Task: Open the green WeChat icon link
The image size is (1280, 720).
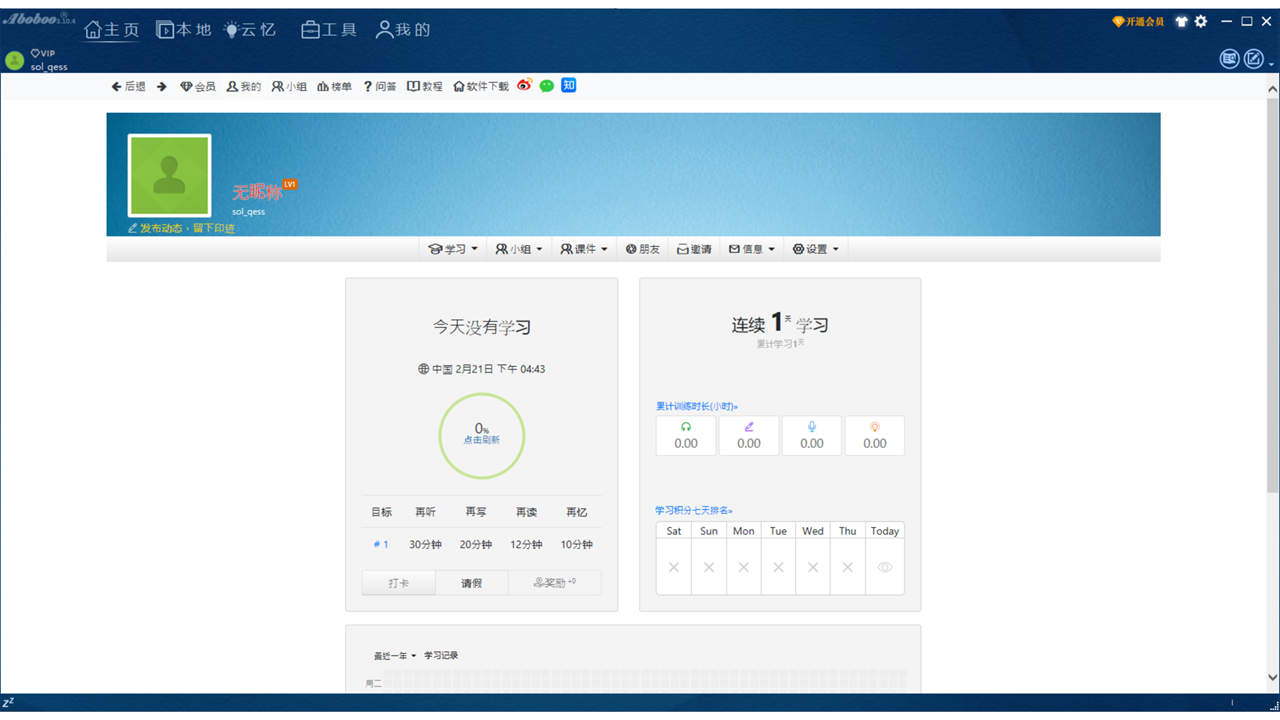Action: click(x=547, y=86)
